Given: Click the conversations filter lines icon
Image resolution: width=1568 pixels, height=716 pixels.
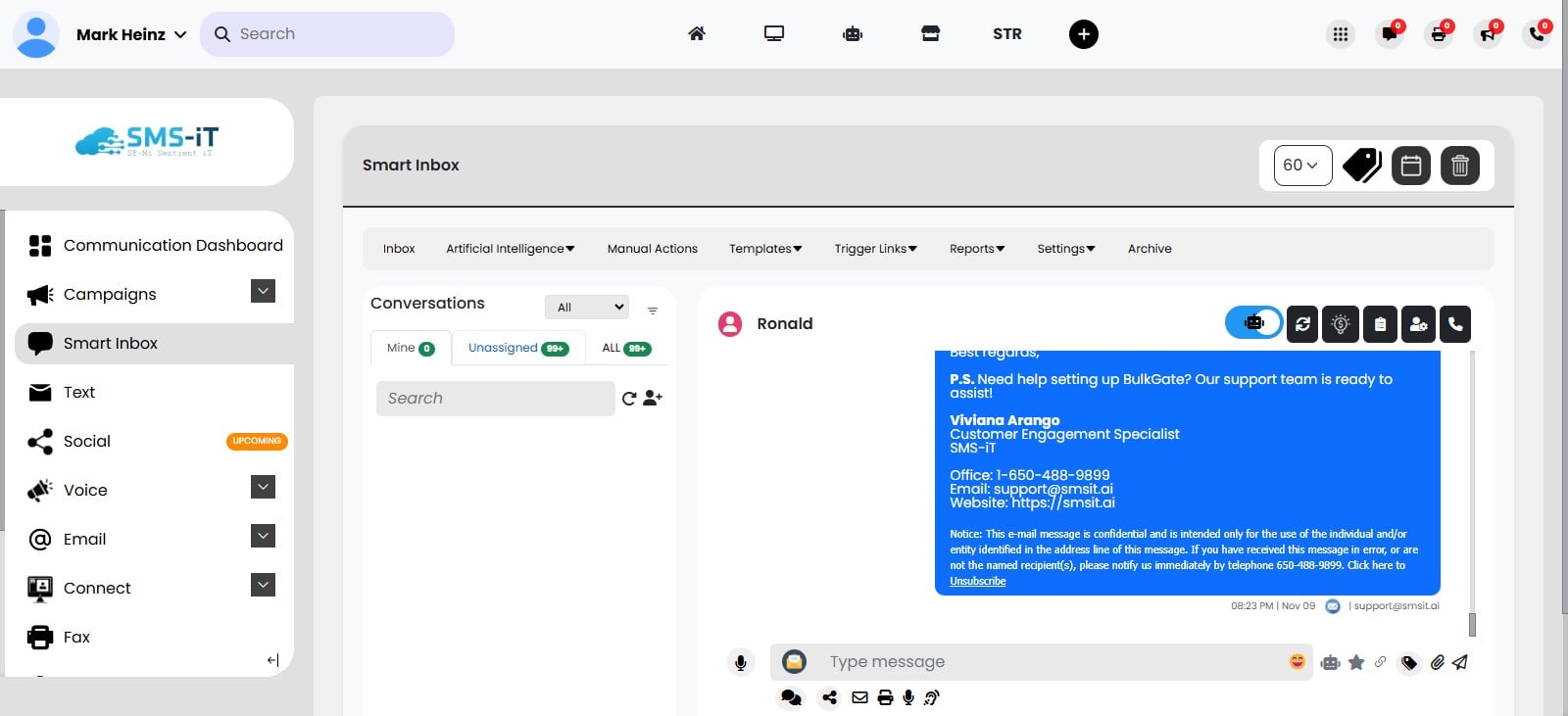Looking at the screenshot, I should pos(653,310).
